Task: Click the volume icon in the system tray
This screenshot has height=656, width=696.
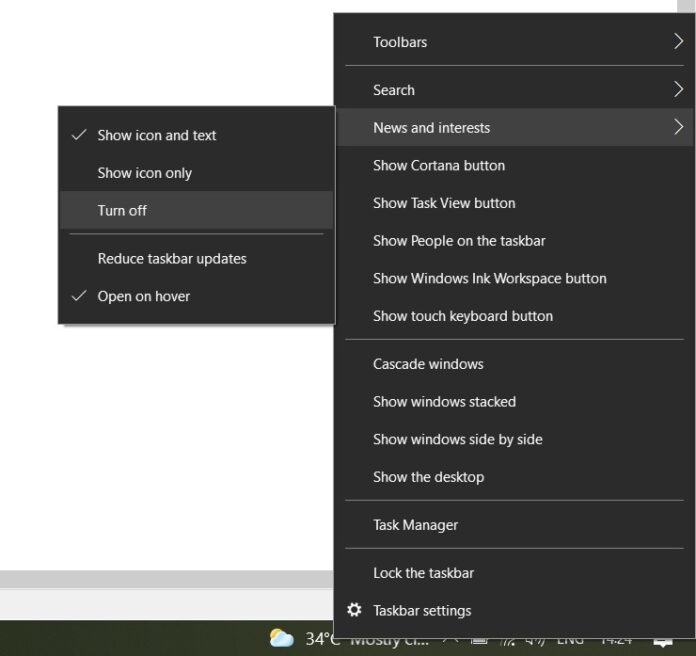Action: pos(536,640)
